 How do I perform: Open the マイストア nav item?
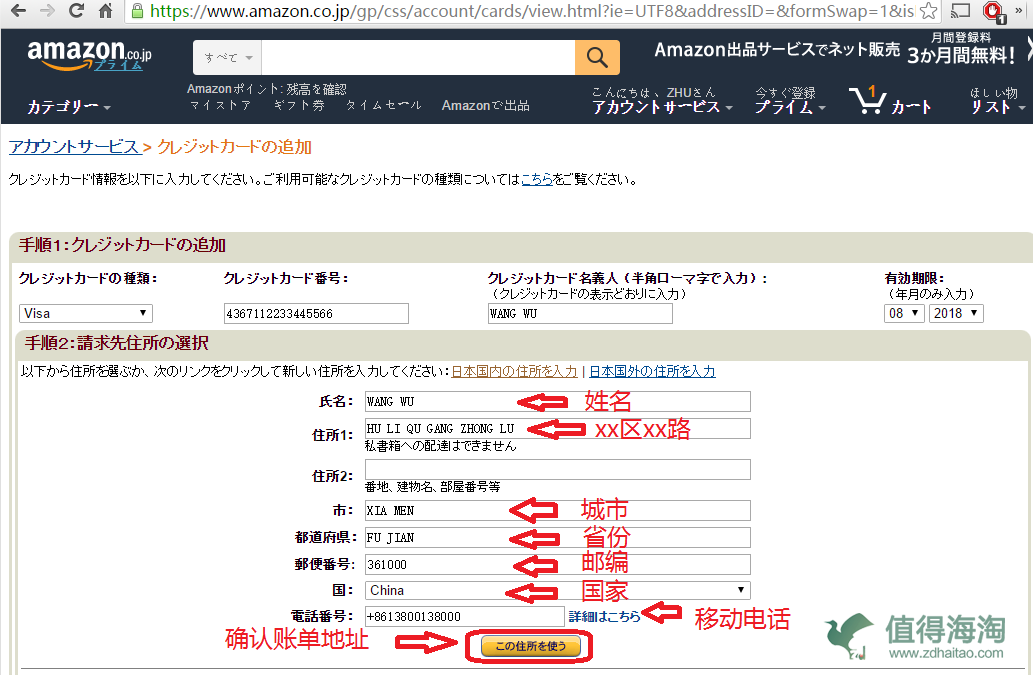220,105
